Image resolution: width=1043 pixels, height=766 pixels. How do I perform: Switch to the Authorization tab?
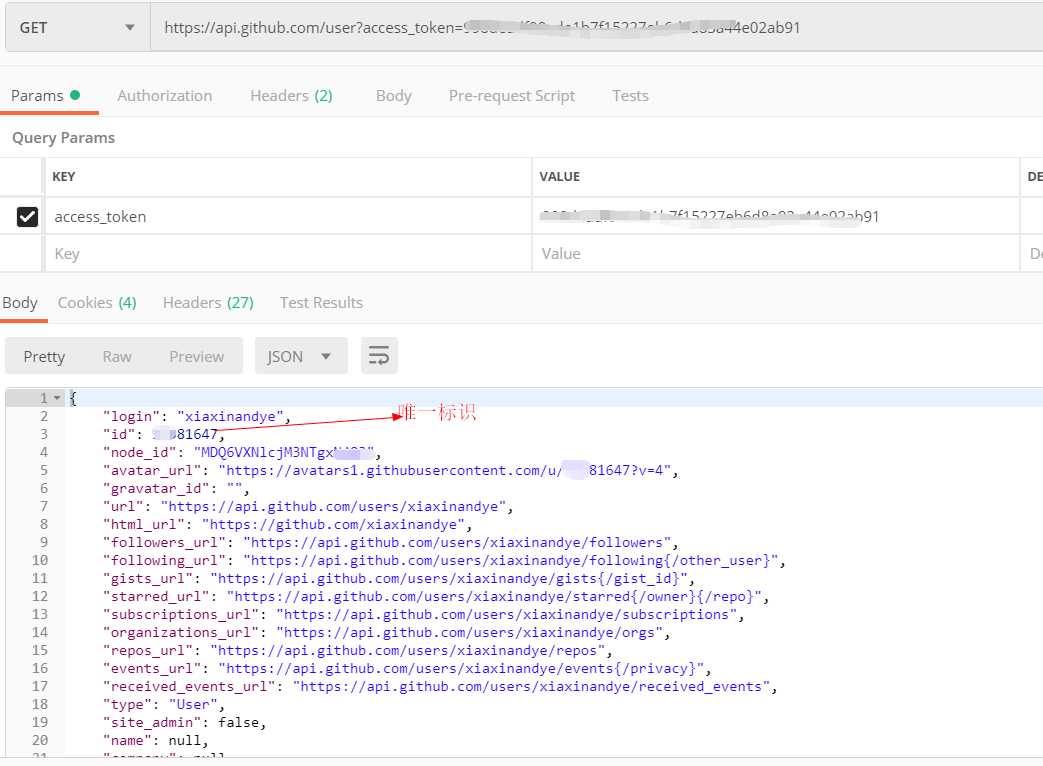click(164, 96)
